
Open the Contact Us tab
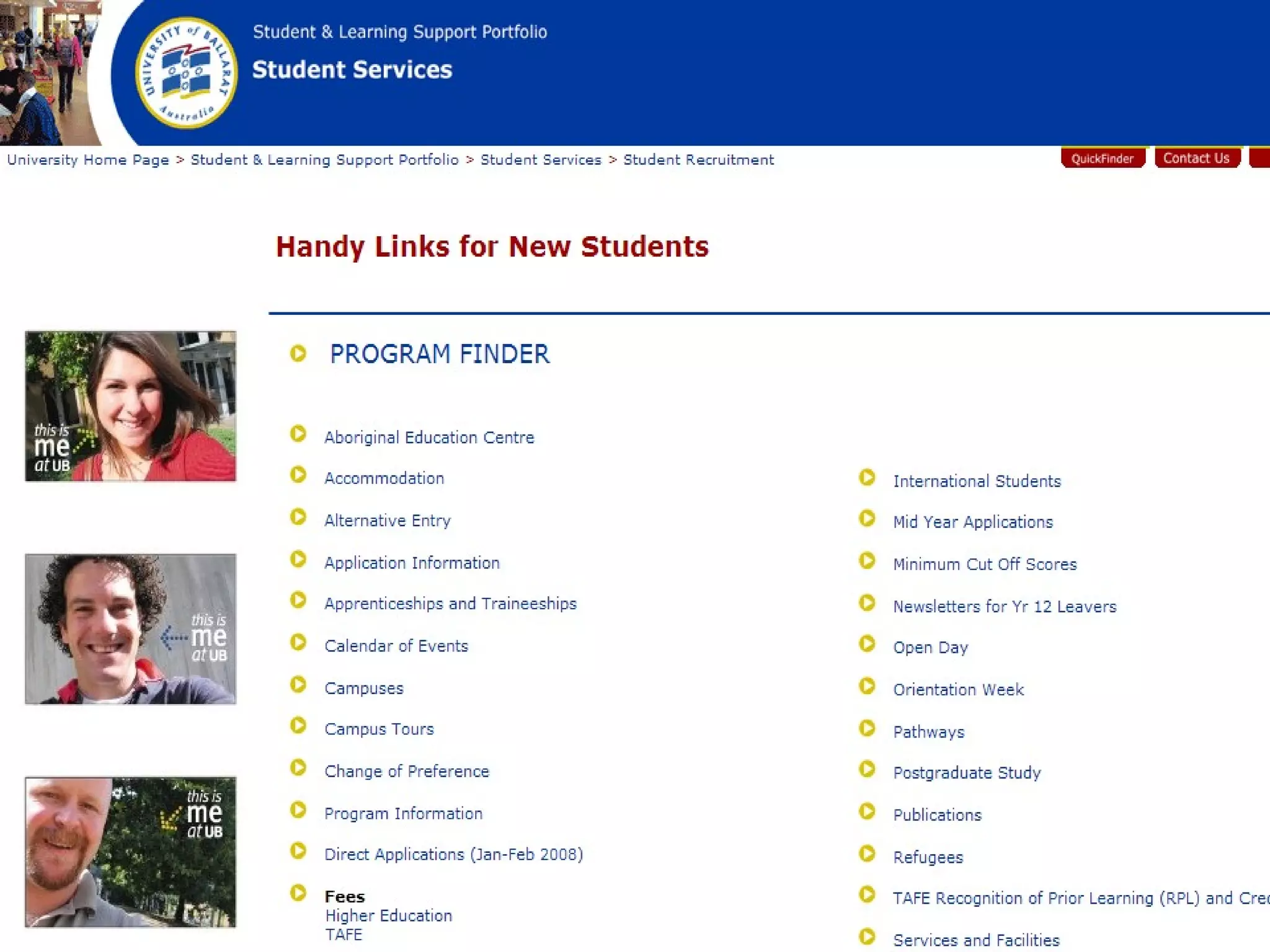pyautogui.click(x=1196, y=158)
